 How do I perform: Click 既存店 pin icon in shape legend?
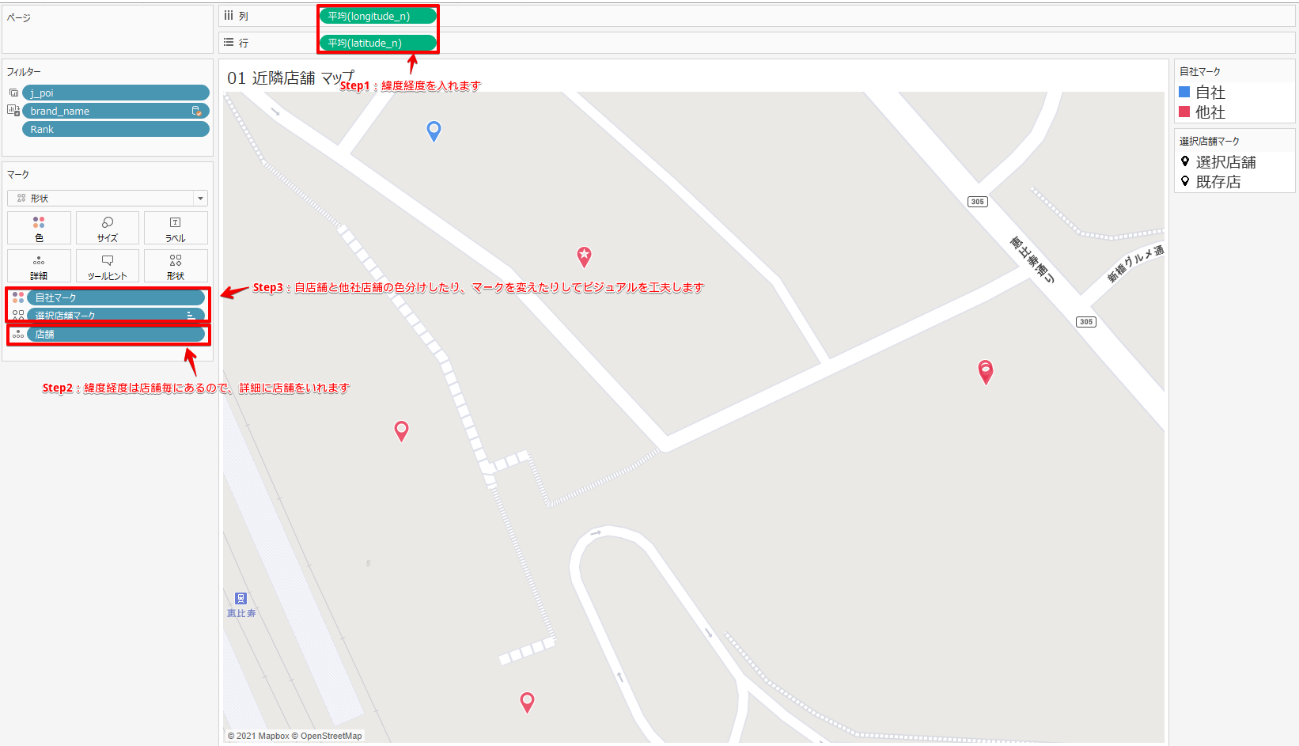point(1185,182)
